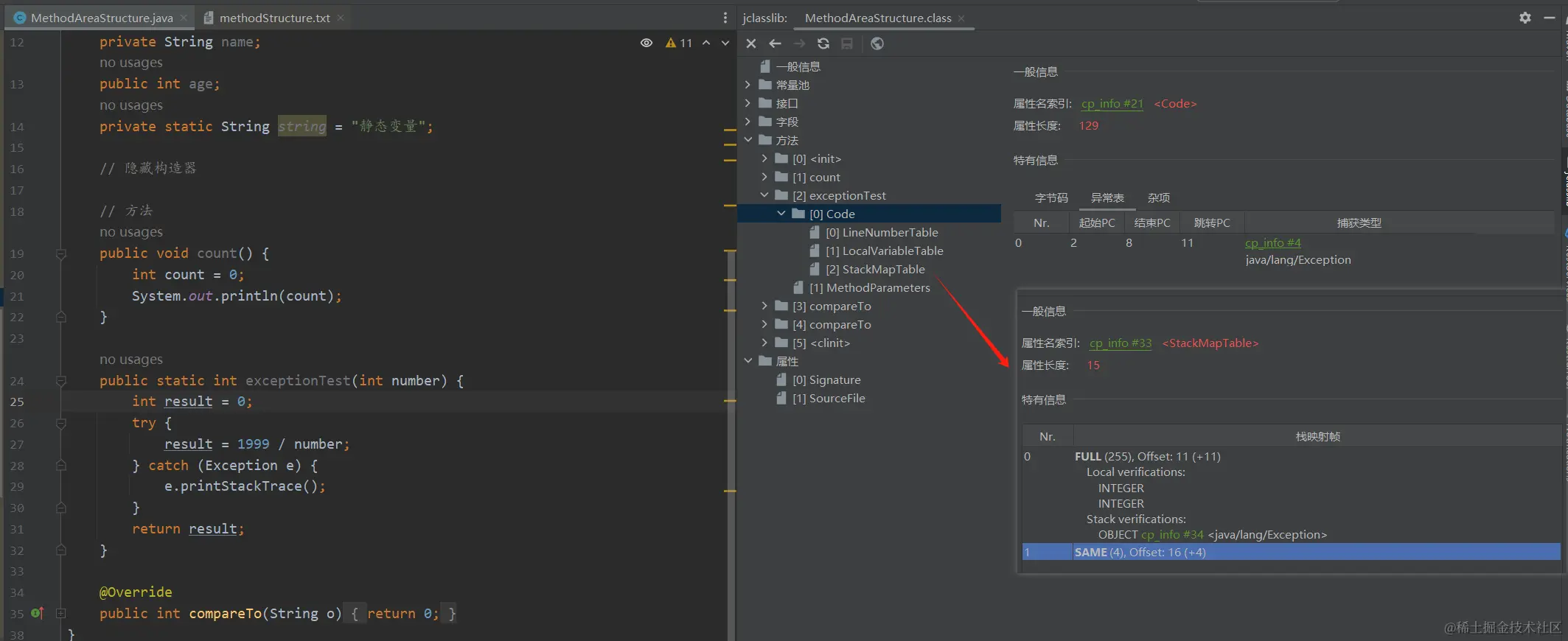Close the methodStructure.txt editor tab
This screenshot has width=1568, height=641.
point(341,18)
